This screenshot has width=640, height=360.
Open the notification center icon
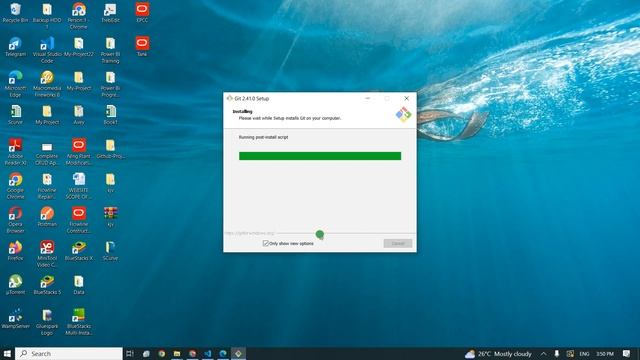(x=627, y=354)
